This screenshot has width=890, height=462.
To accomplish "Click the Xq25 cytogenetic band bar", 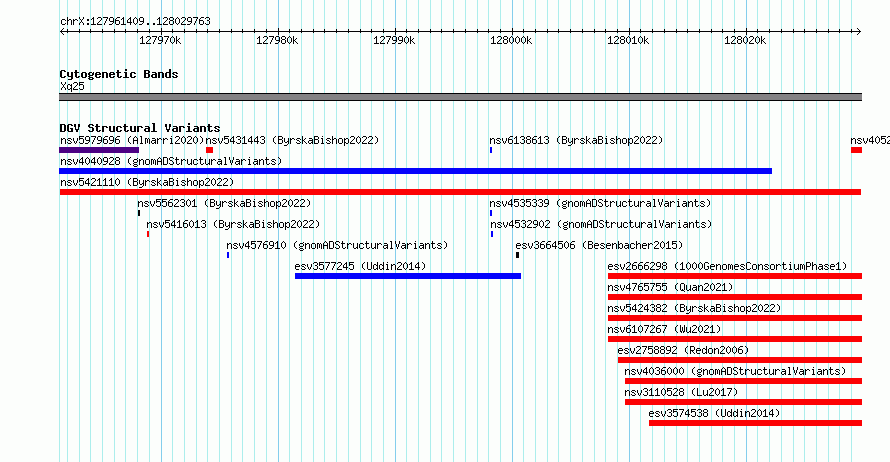I will coord(460,97).
